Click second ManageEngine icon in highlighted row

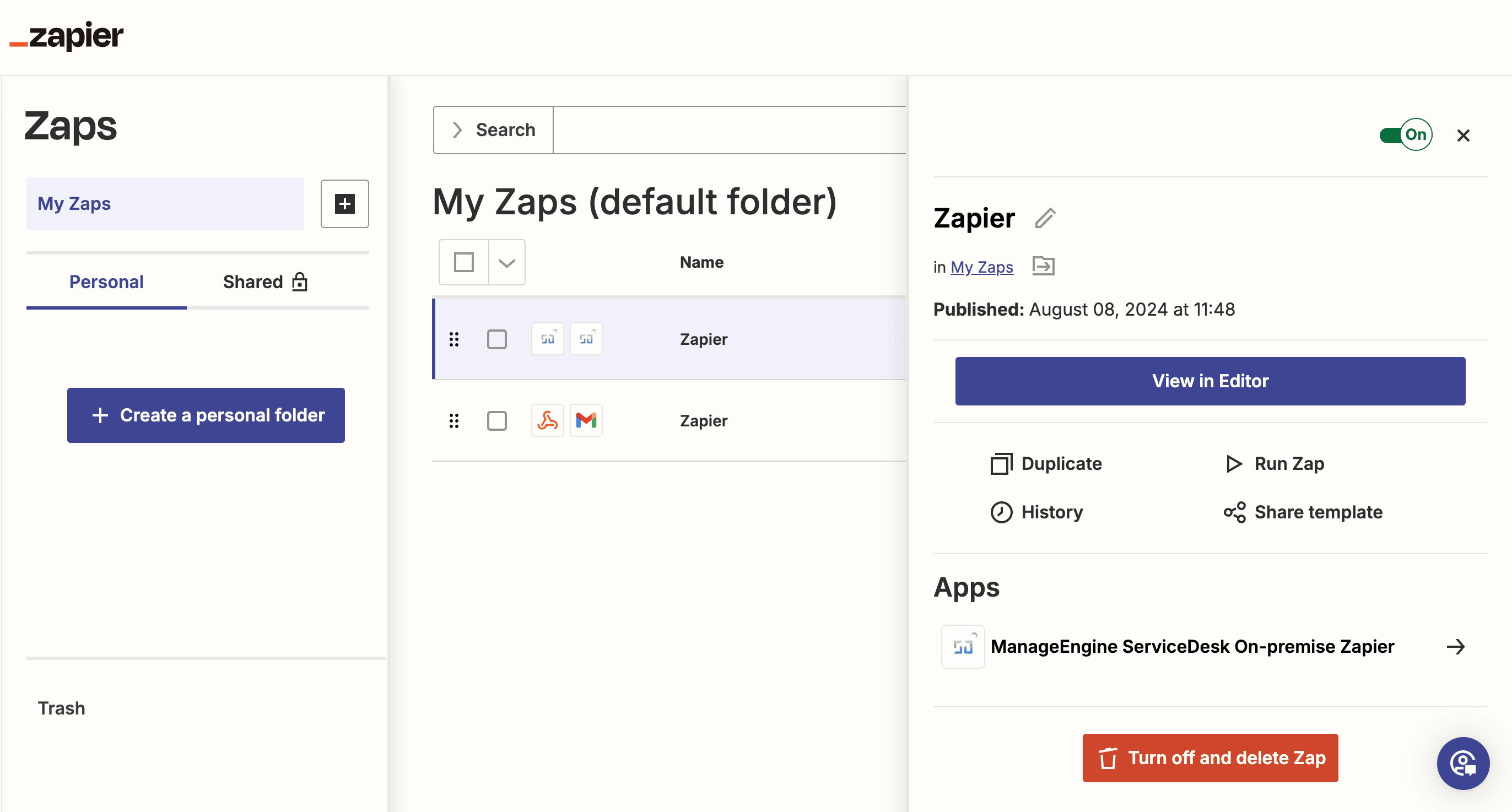click(586, 339)
